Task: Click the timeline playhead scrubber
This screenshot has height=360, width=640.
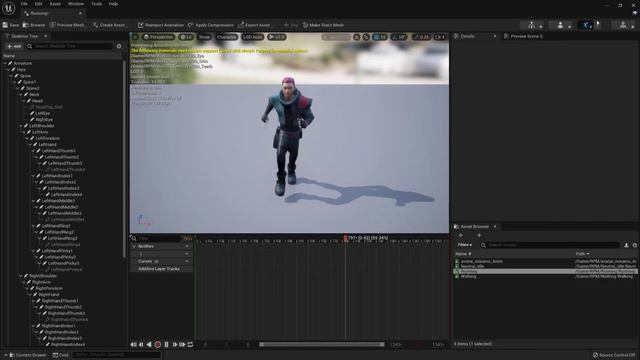Action: pyautogui.click(x=346, y=238)
